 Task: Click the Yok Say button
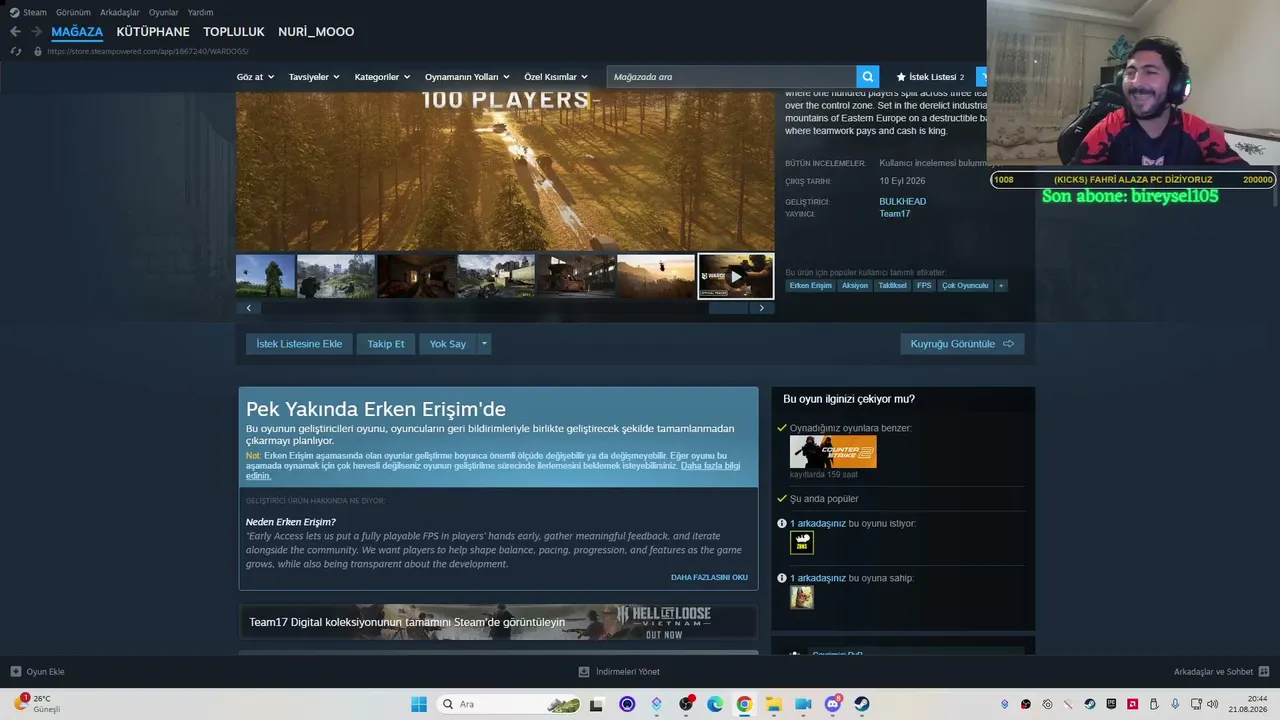pyautogui.click(x=448, y=344)
